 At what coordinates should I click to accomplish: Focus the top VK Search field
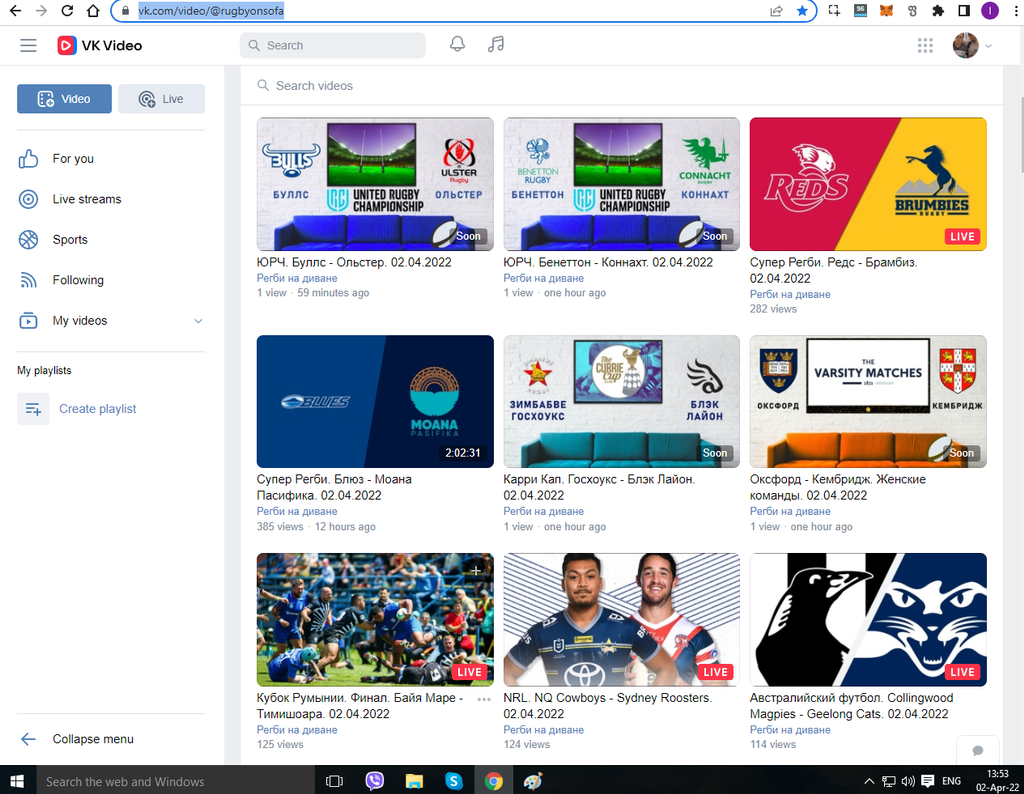332,46
